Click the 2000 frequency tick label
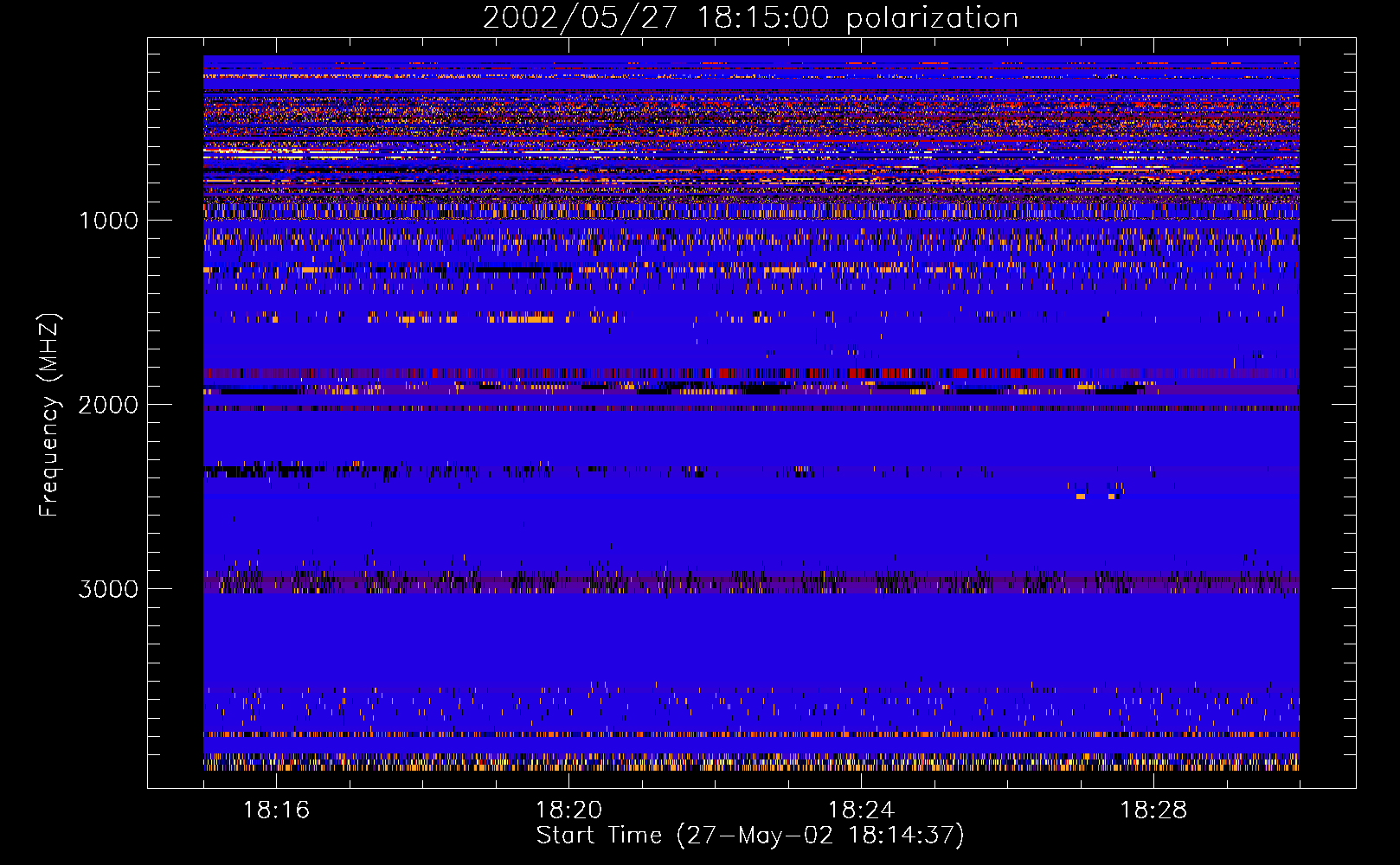The image size is (1400, 865). click(109, 405)
